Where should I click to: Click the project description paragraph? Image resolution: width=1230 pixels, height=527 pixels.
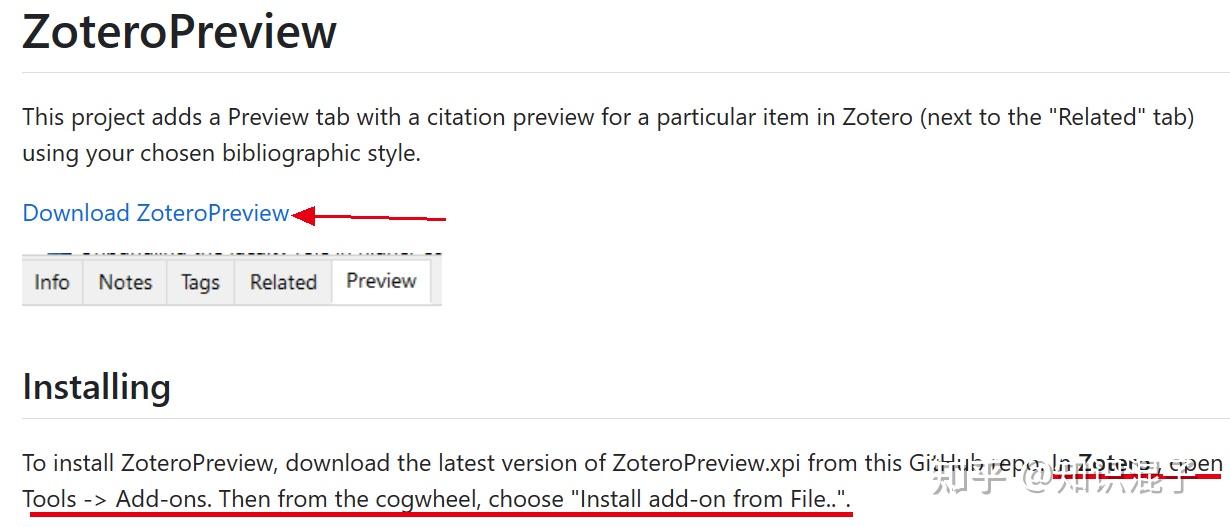pyautogui.click(x=600, y=118)
